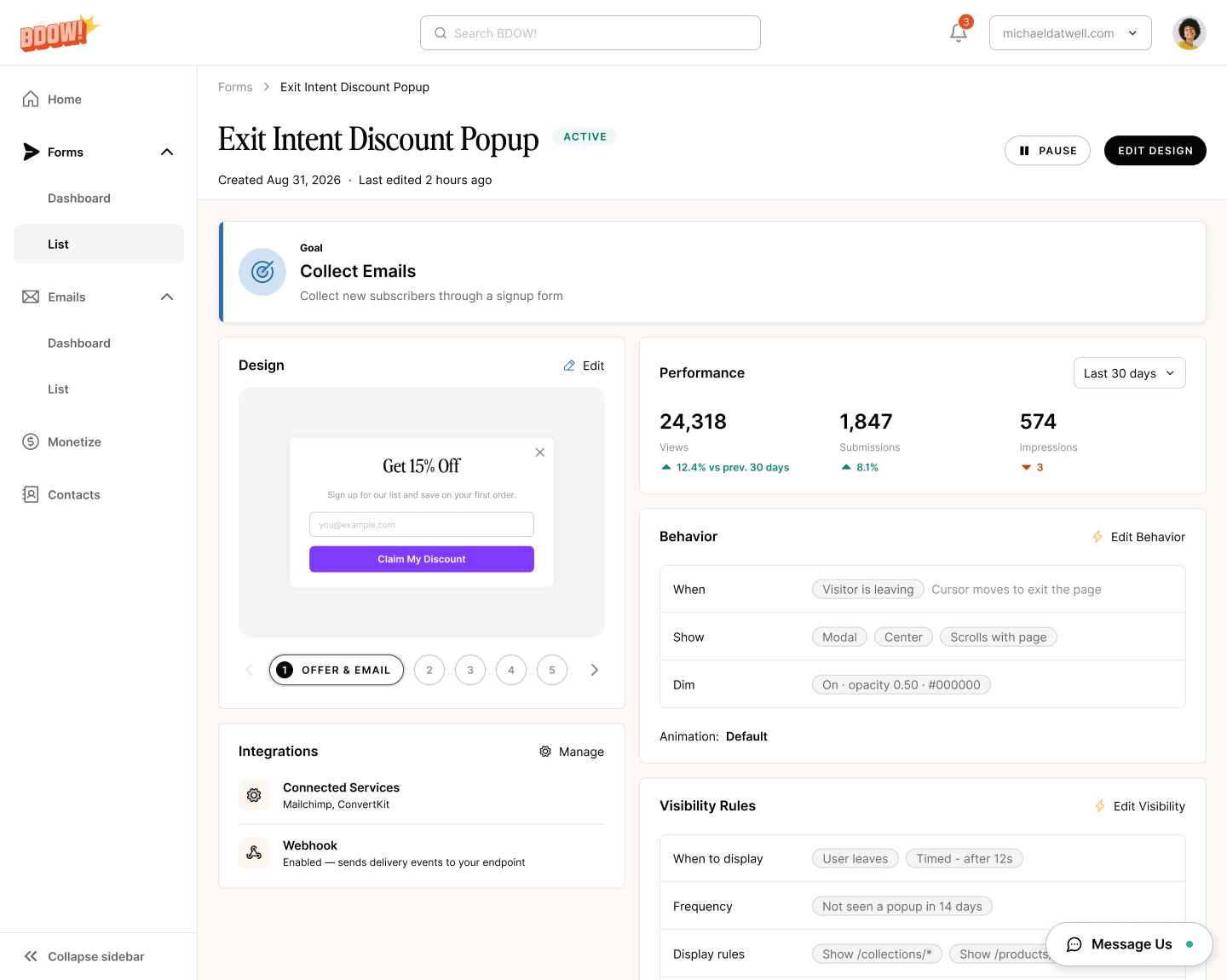Go to next design step arrow
This screenshot has width=1227, height=980.
click(595, 670)
